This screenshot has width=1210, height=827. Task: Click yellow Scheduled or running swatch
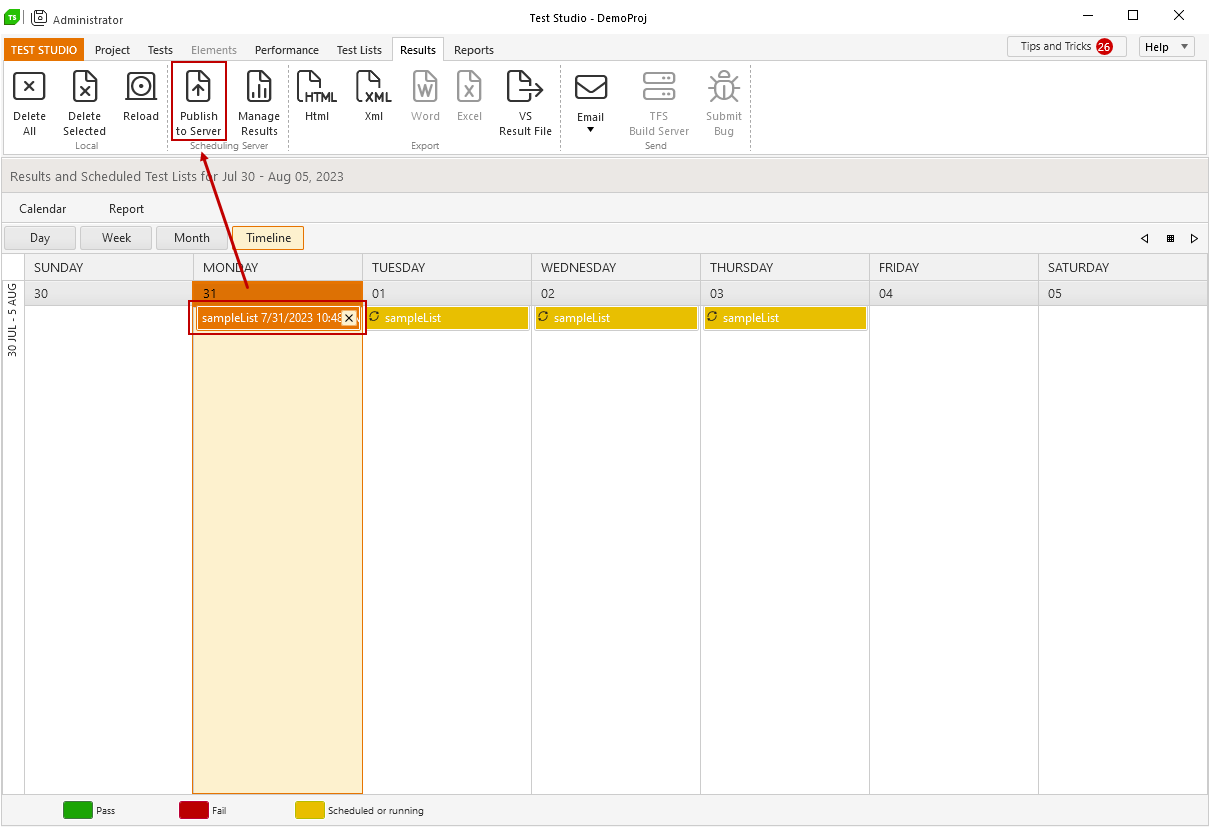tap(310, 810)
